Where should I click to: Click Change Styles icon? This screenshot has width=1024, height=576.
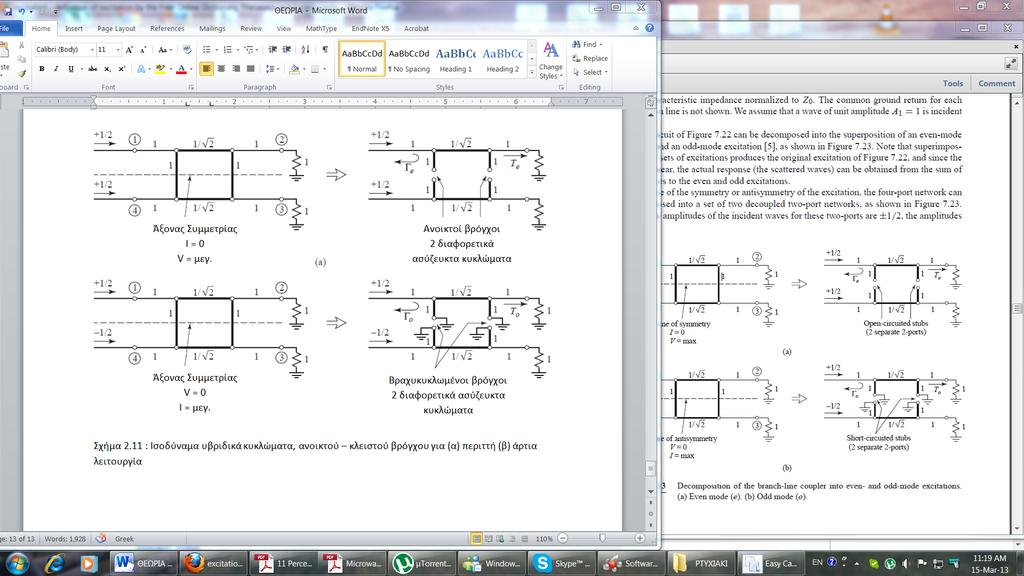coord(551,60)
